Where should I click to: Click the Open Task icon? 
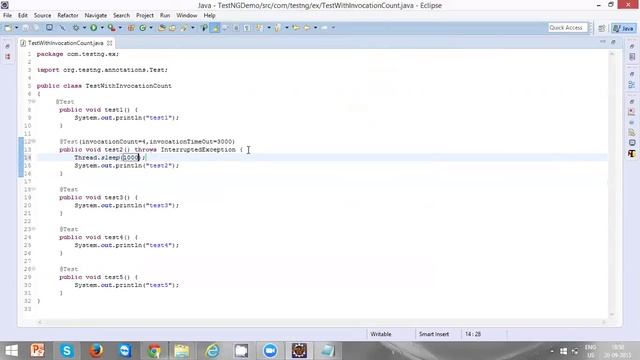(173, 28)
